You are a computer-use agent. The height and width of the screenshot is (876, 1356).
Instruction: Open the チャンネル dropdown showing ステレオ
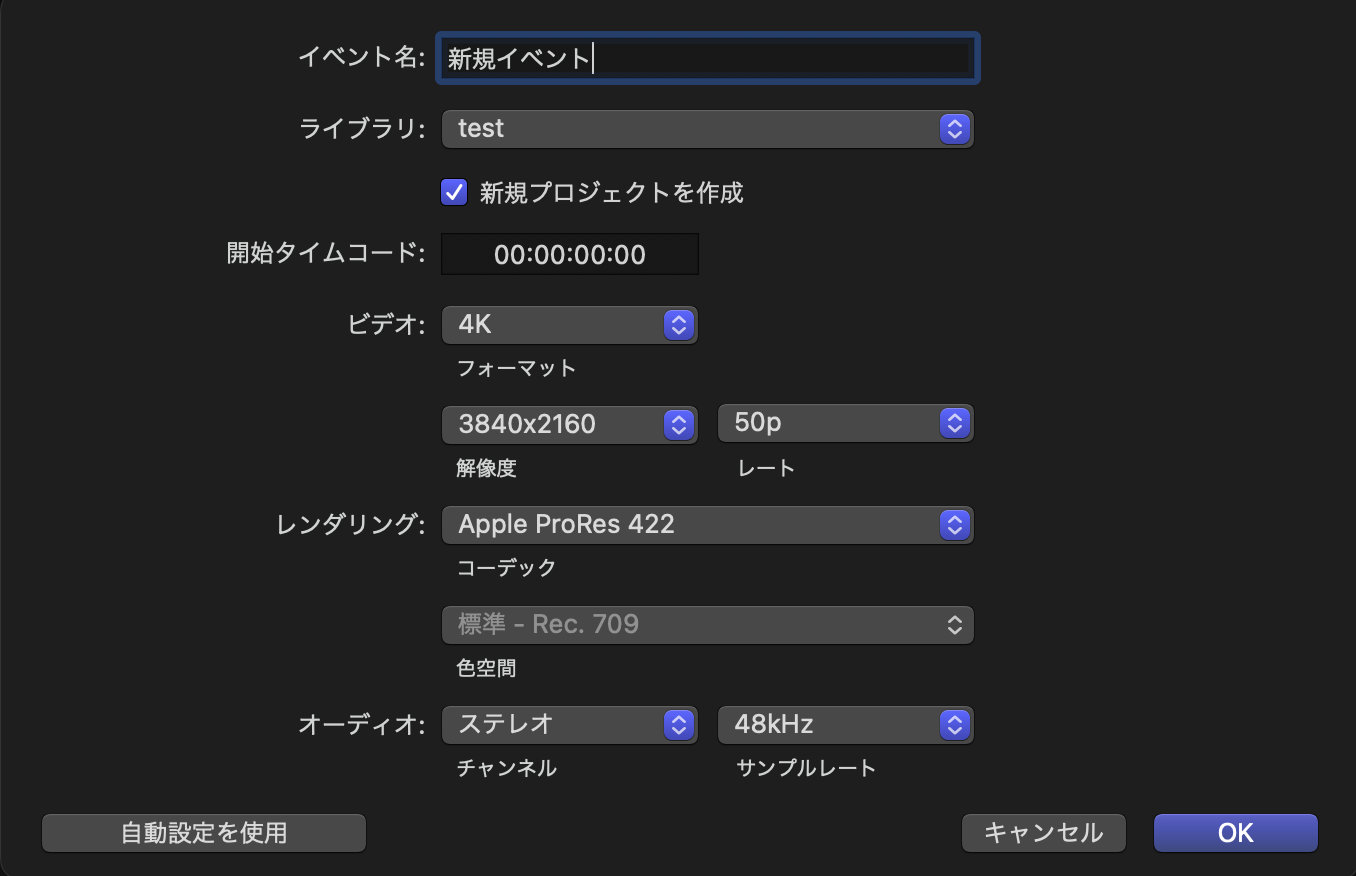click(555, 725)
